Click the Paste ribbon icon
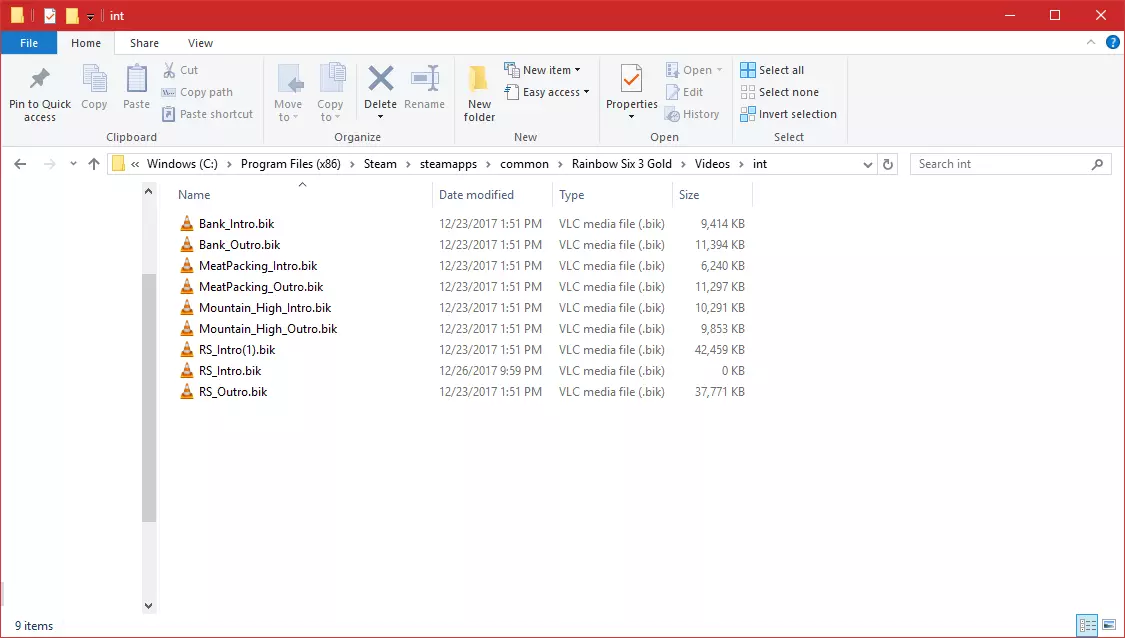This screenshot has height=638, width=1125. [x=136, y=79]
